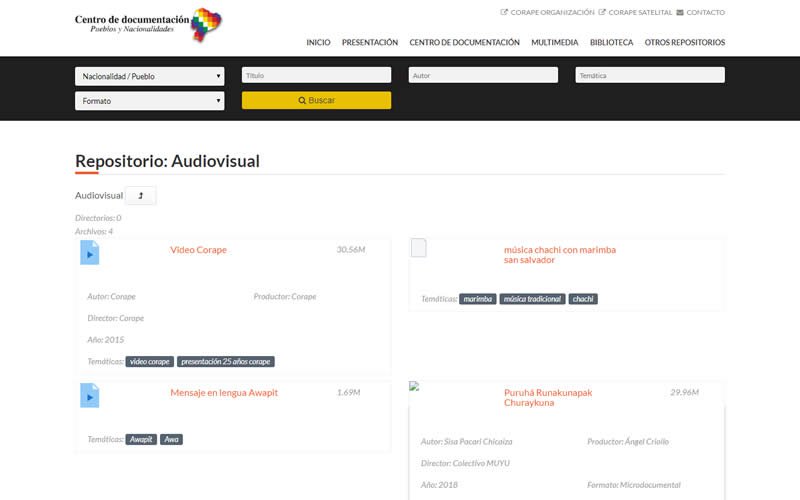Focus the Título search field
Screen dimensions: 800x500
[316, 75]
